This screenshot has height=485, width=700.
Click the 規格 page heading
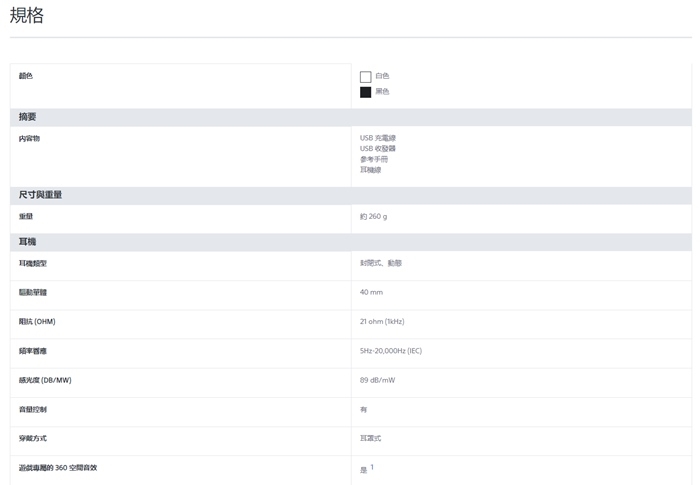tap(27, 17)
